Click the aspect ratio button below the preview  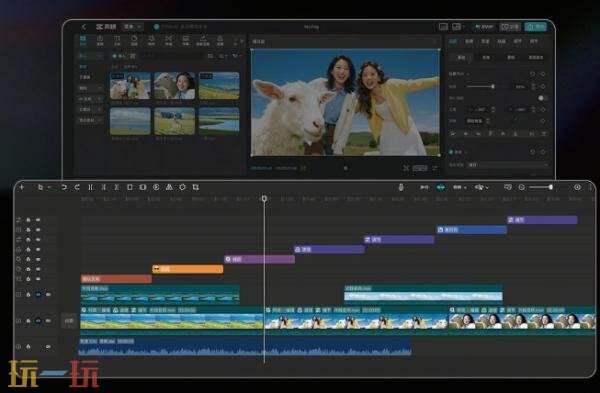click(420, 168)
